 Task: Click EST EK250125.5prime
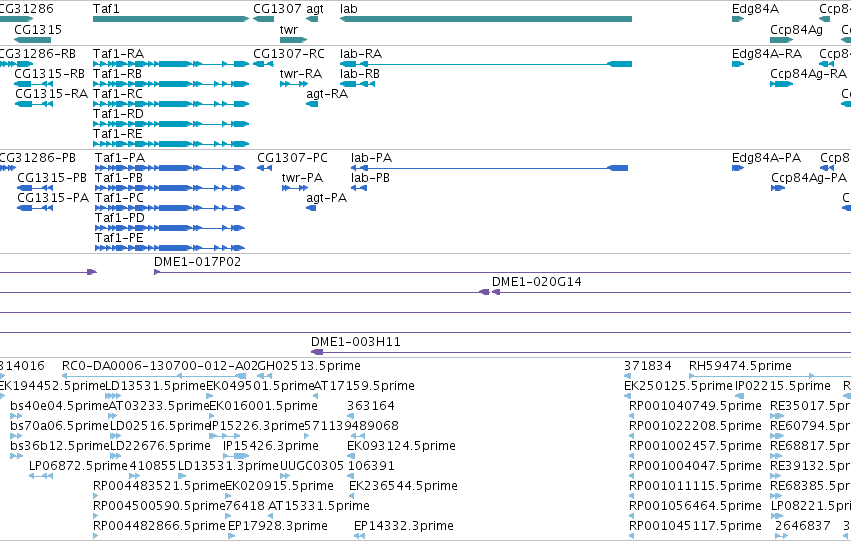tap(678, 386)
